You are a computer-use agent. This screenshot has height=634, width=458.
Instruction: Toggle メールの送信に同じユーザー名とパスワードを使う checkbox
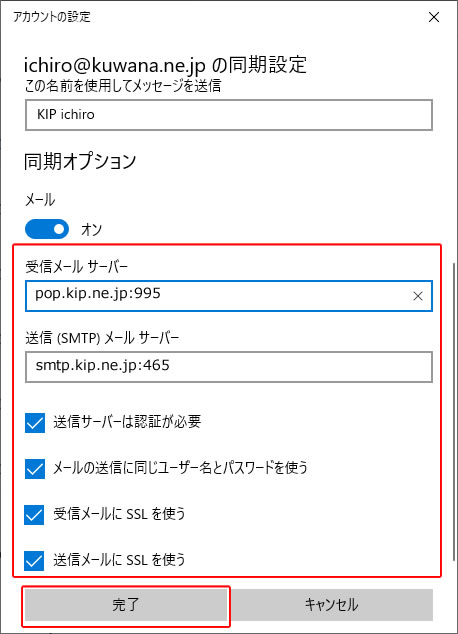point(35,469)
